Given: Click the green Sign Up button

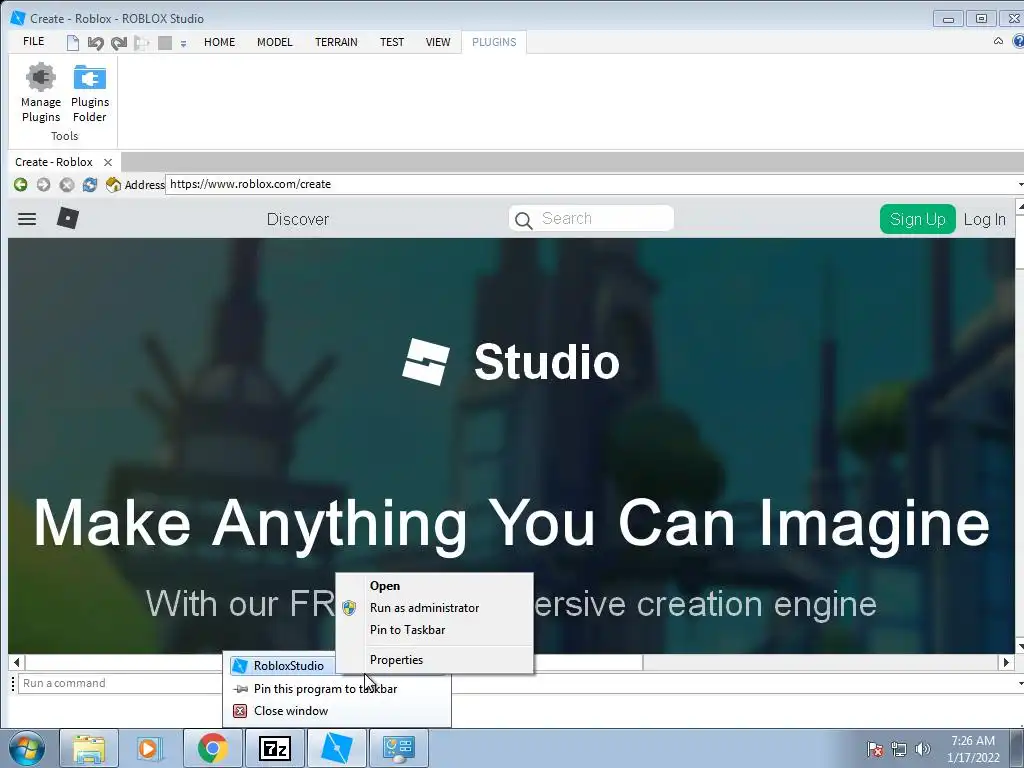Looking at the screenshot, I should click(918, 219).
